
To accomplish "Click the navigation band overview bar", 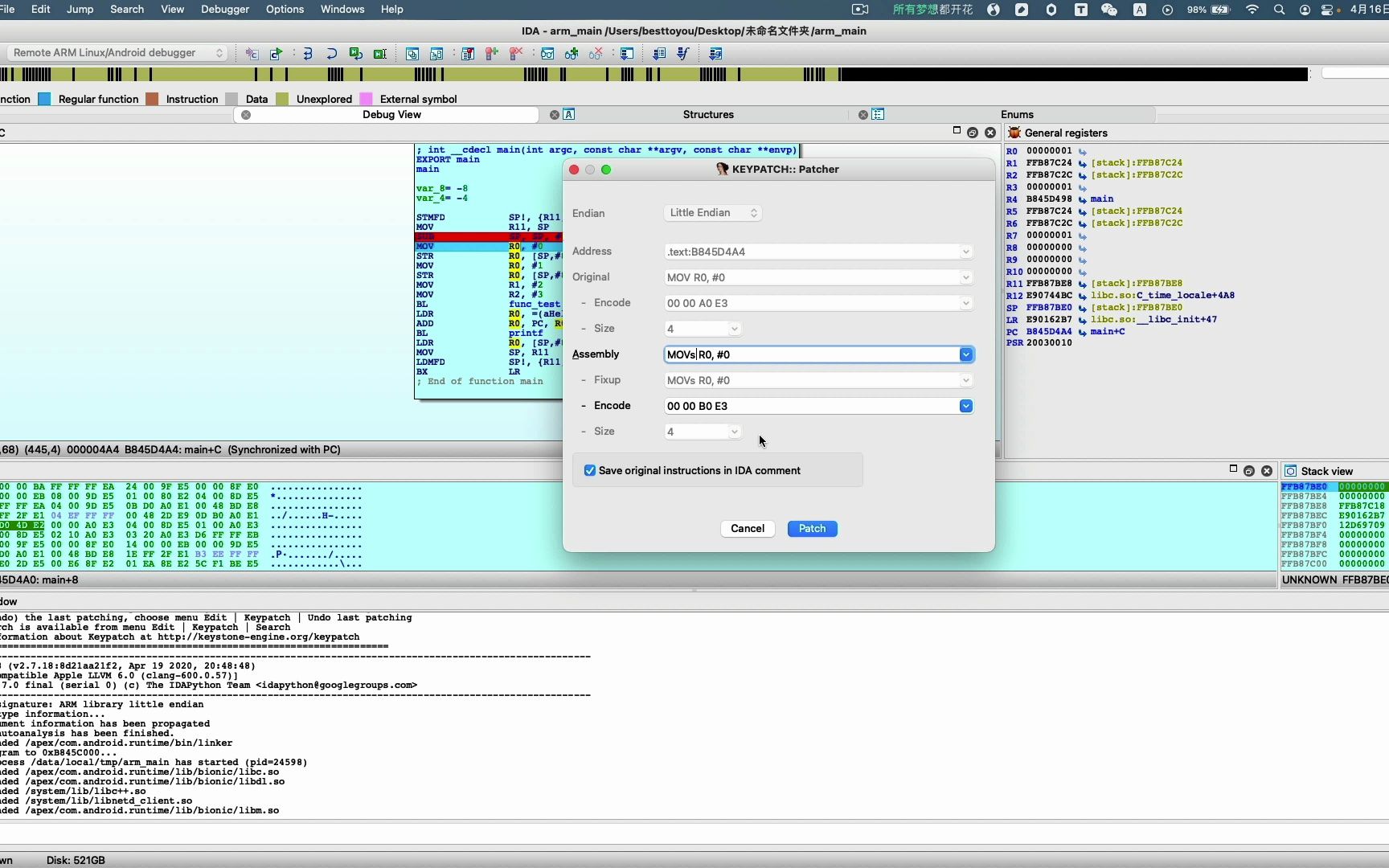I will (x=654, y=74).
